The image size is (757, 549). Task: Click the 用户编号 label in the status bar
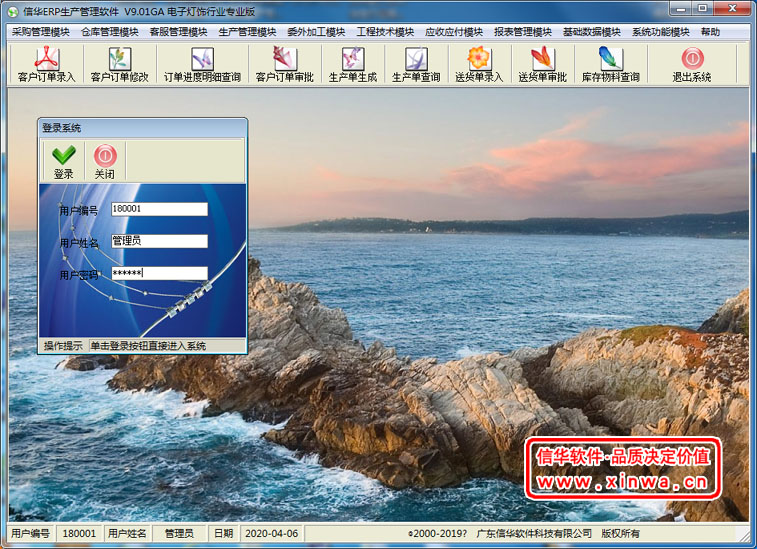coord(30,534)
